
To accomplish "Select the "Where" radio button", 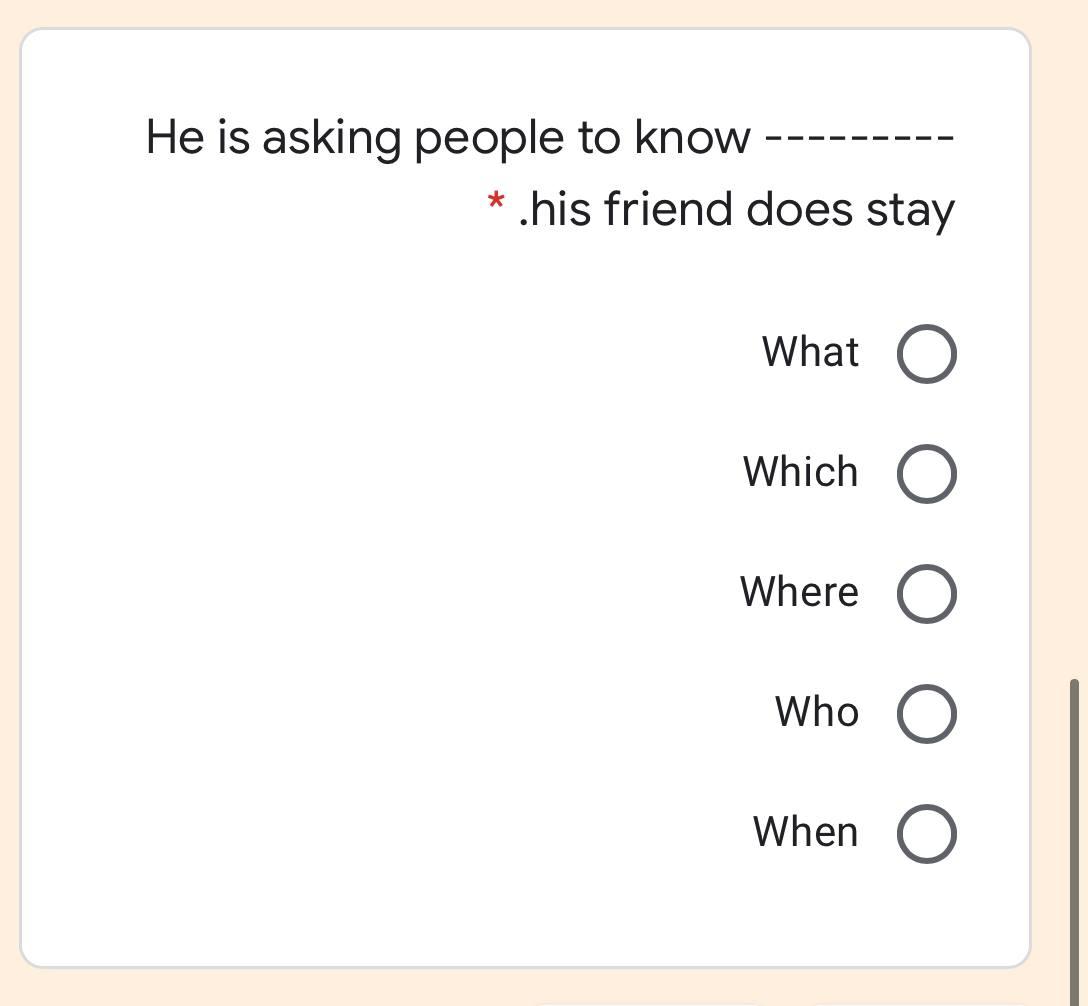I will (928, 593).
